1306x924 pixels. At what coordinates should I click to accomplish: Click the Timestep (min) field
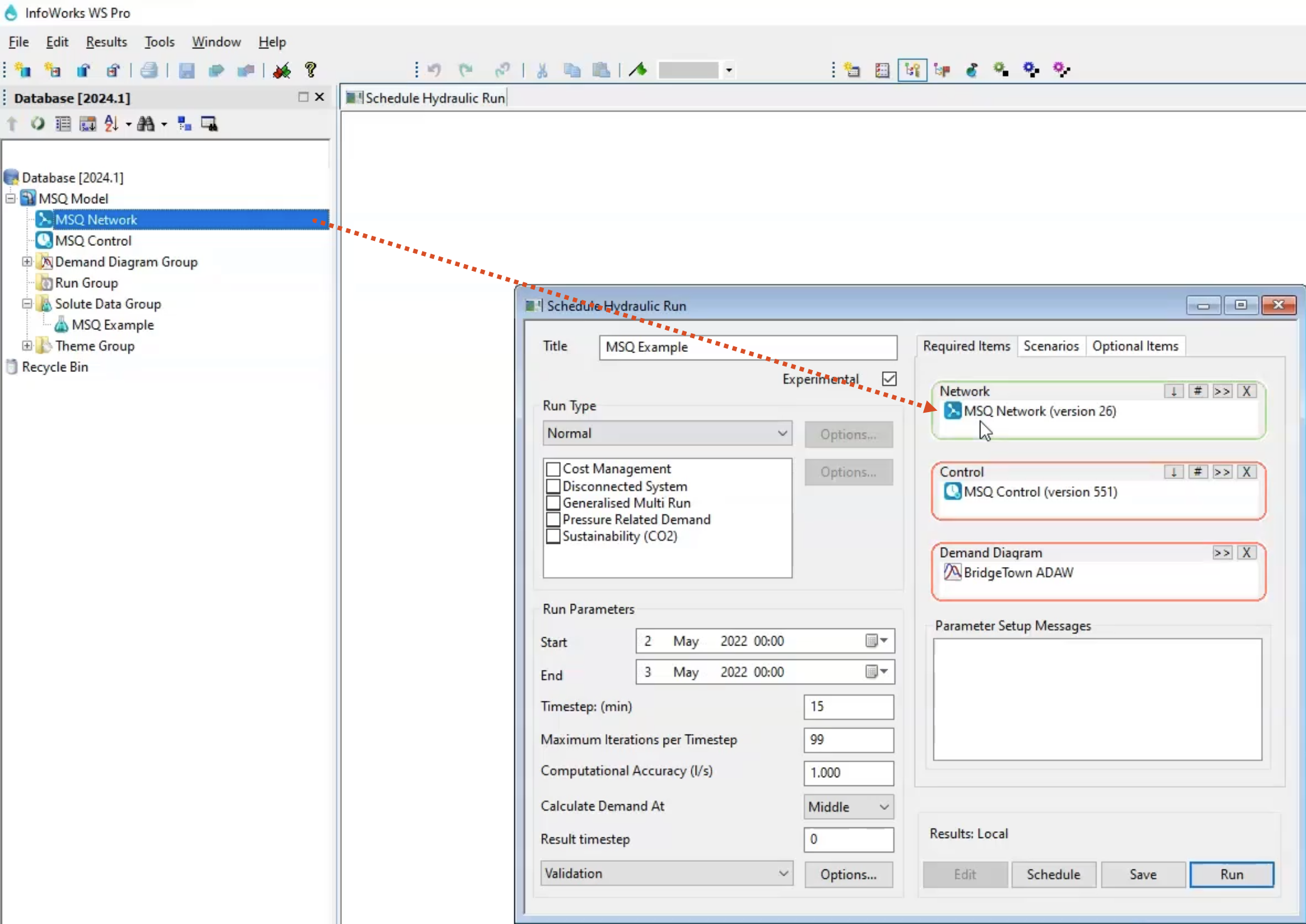(x=848, y=706)
